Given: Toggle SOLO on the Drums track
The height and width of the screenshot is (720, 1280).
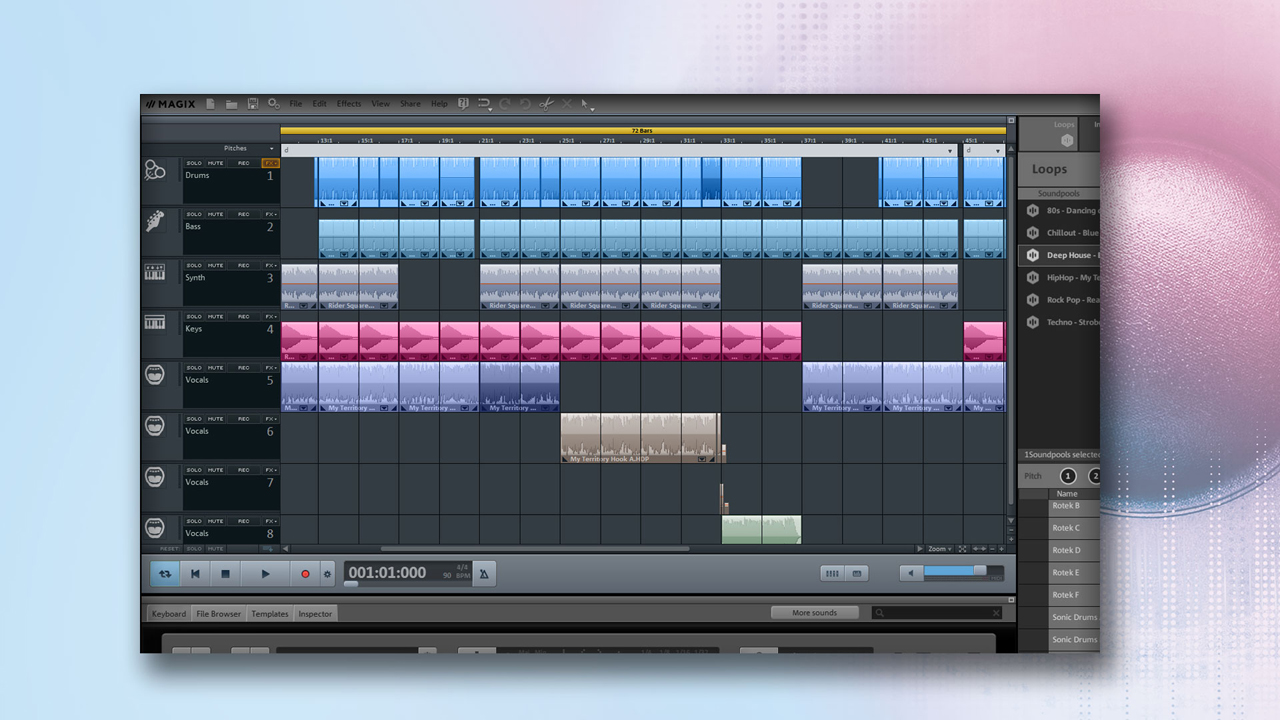Looking at the screenshot, I should (194, 163).
